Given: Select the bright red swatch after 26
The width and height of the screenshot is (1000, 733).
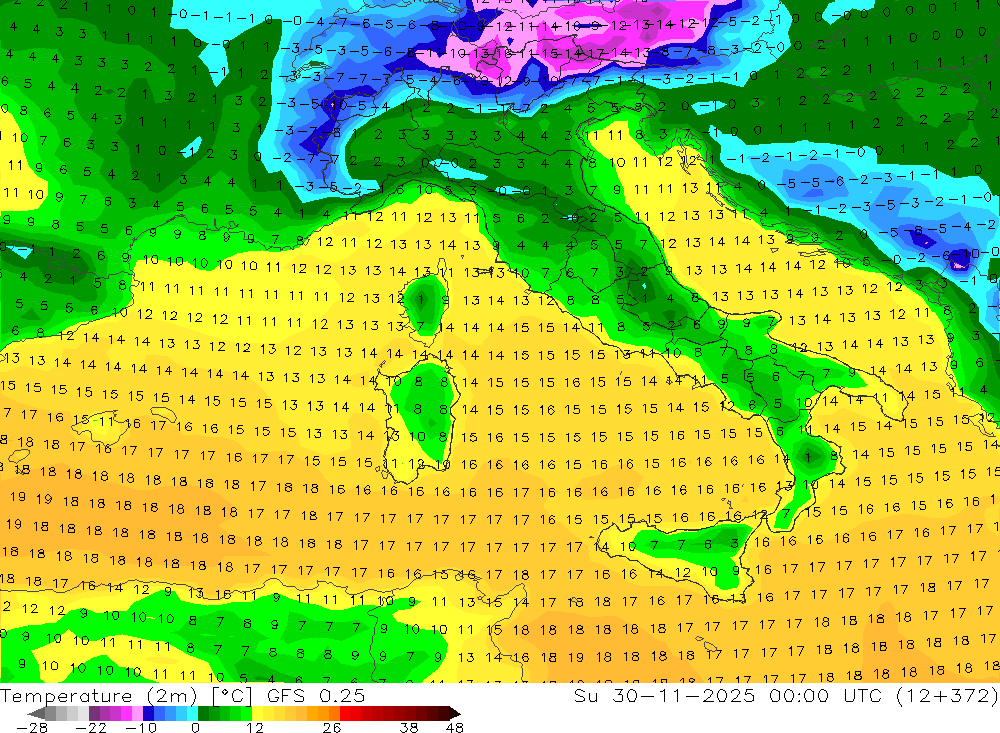Looking at the screenshot, I should click(x=345, y=714).
